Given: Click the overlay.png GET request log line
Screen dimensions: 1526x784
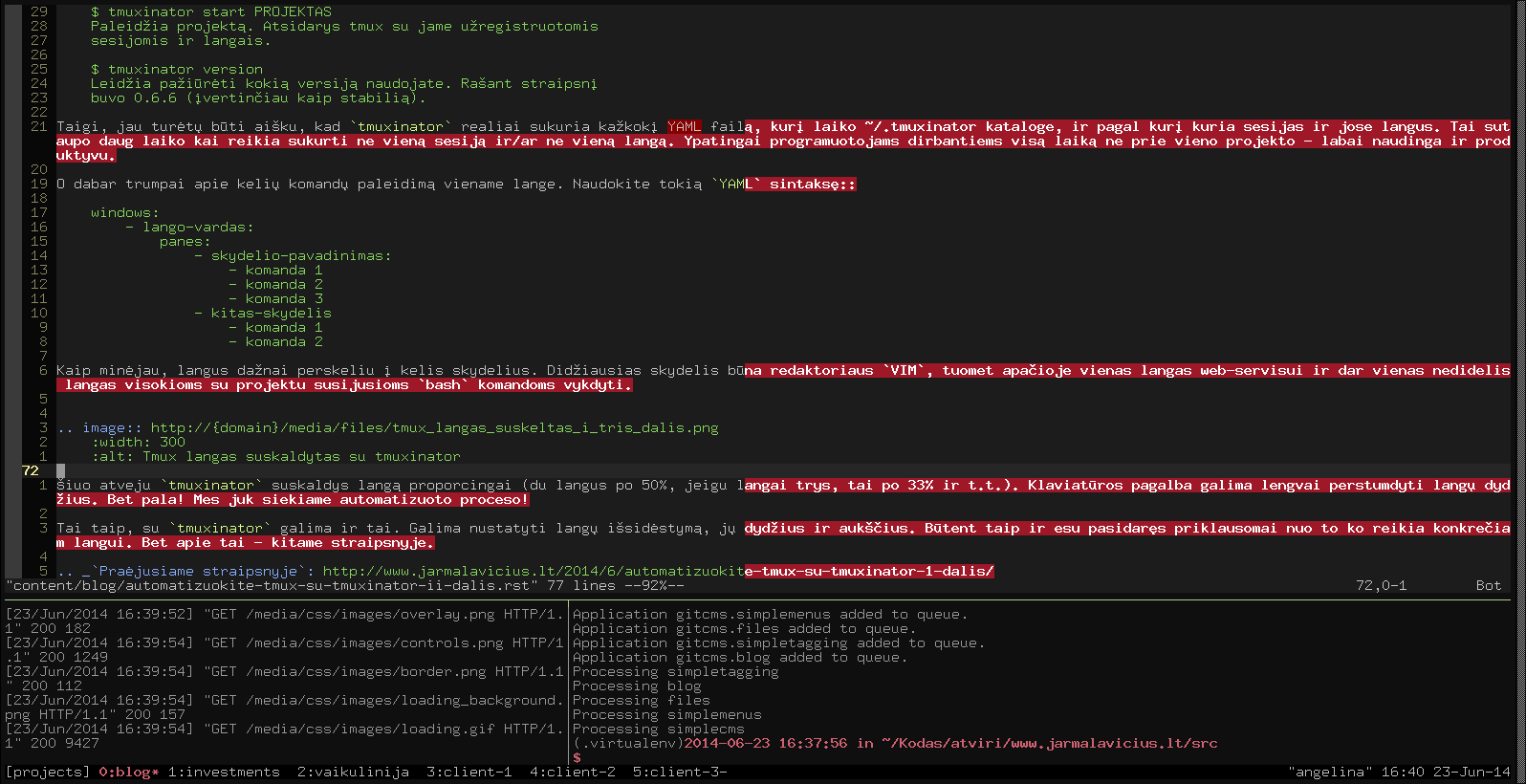Looking at the screenshot, I should pos(284,621).
